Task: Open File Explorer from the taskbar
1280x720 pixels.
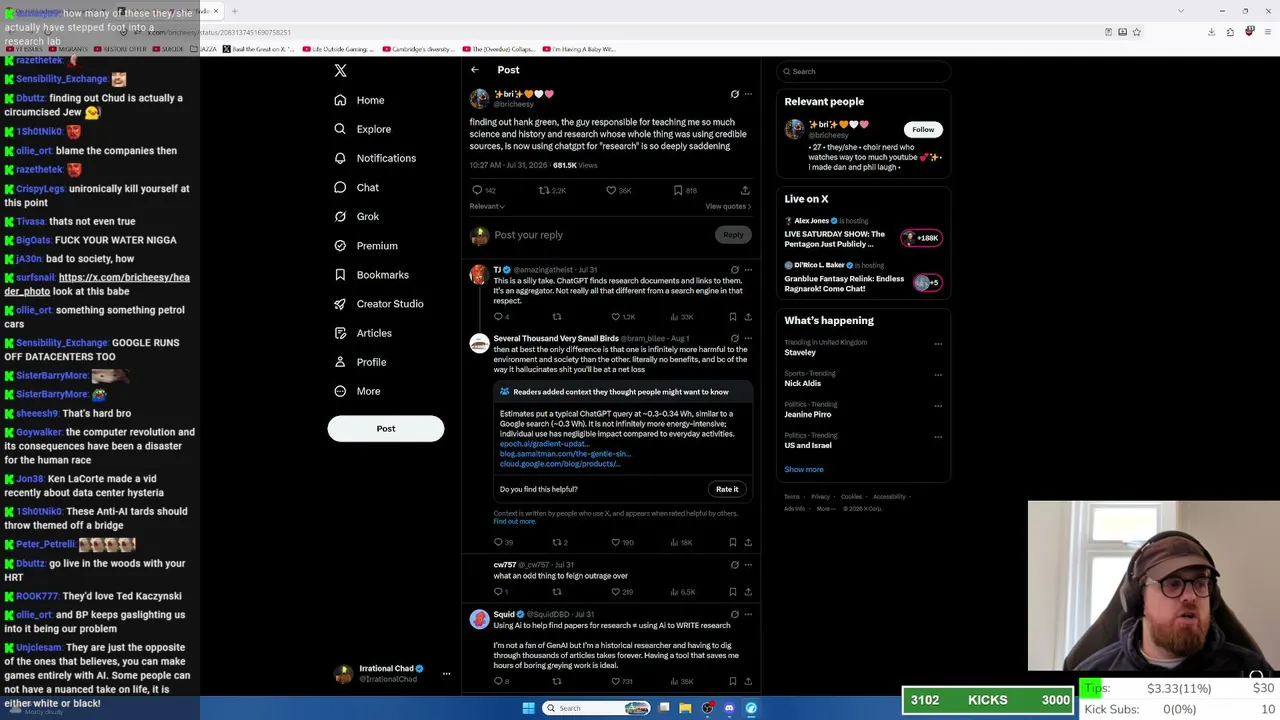Action: click(685, 708)
